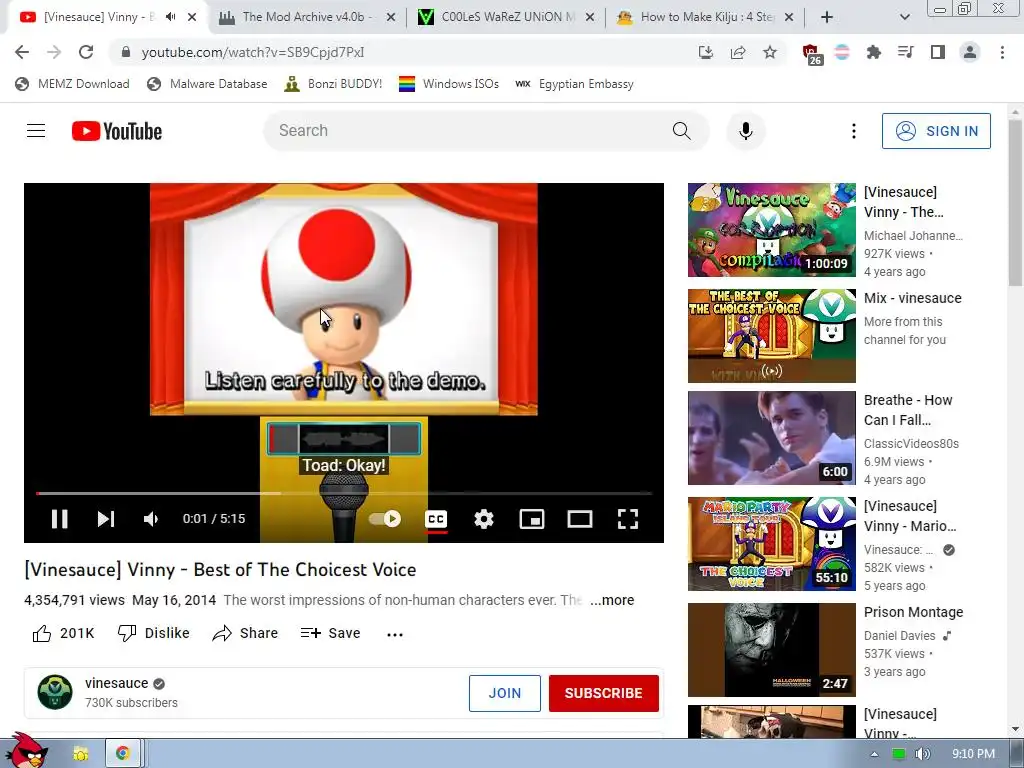
Task: Open Prison Montage video title
Action: click(913, 612)
